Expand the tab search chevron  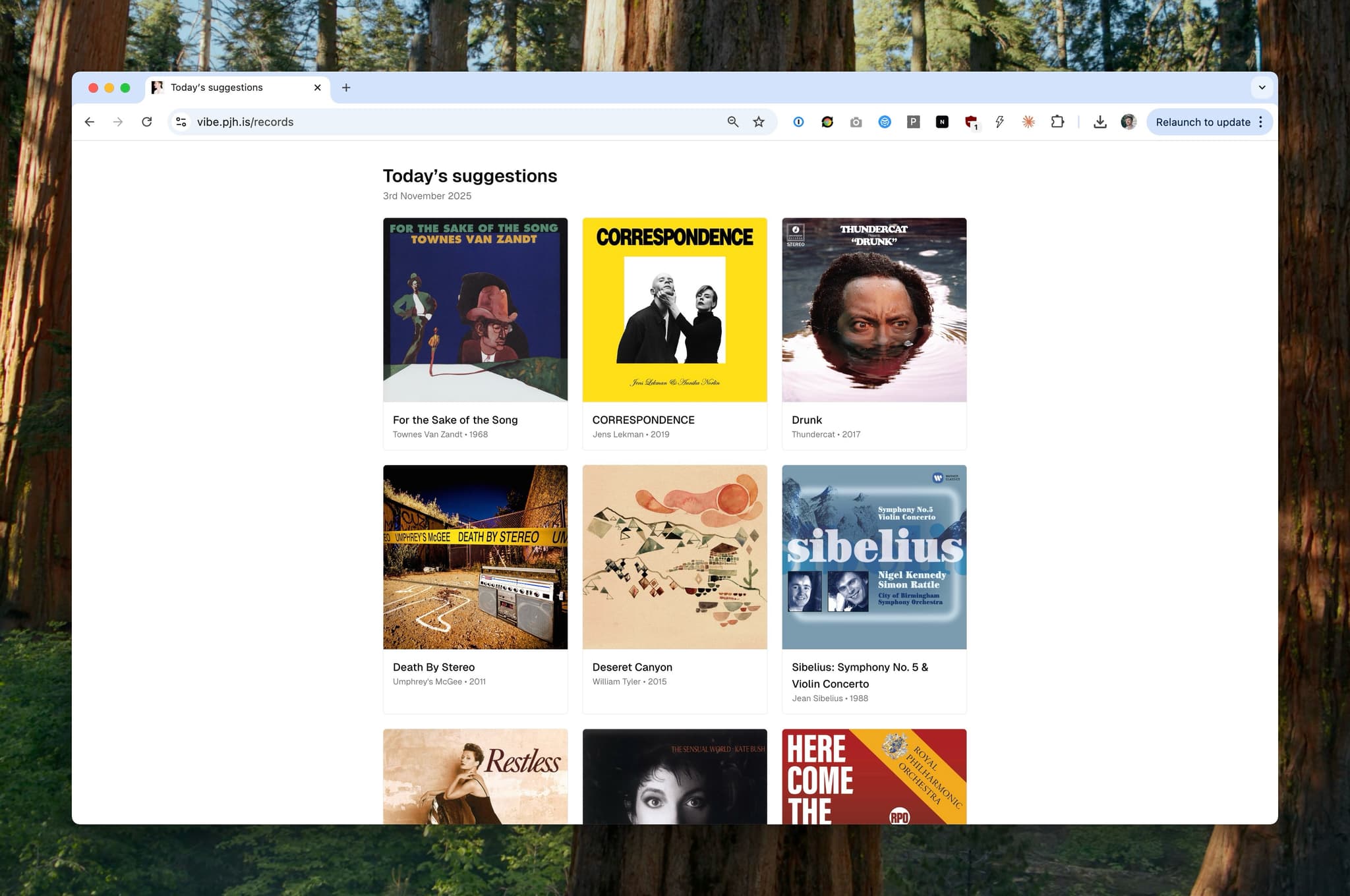tap(1262, 87)
